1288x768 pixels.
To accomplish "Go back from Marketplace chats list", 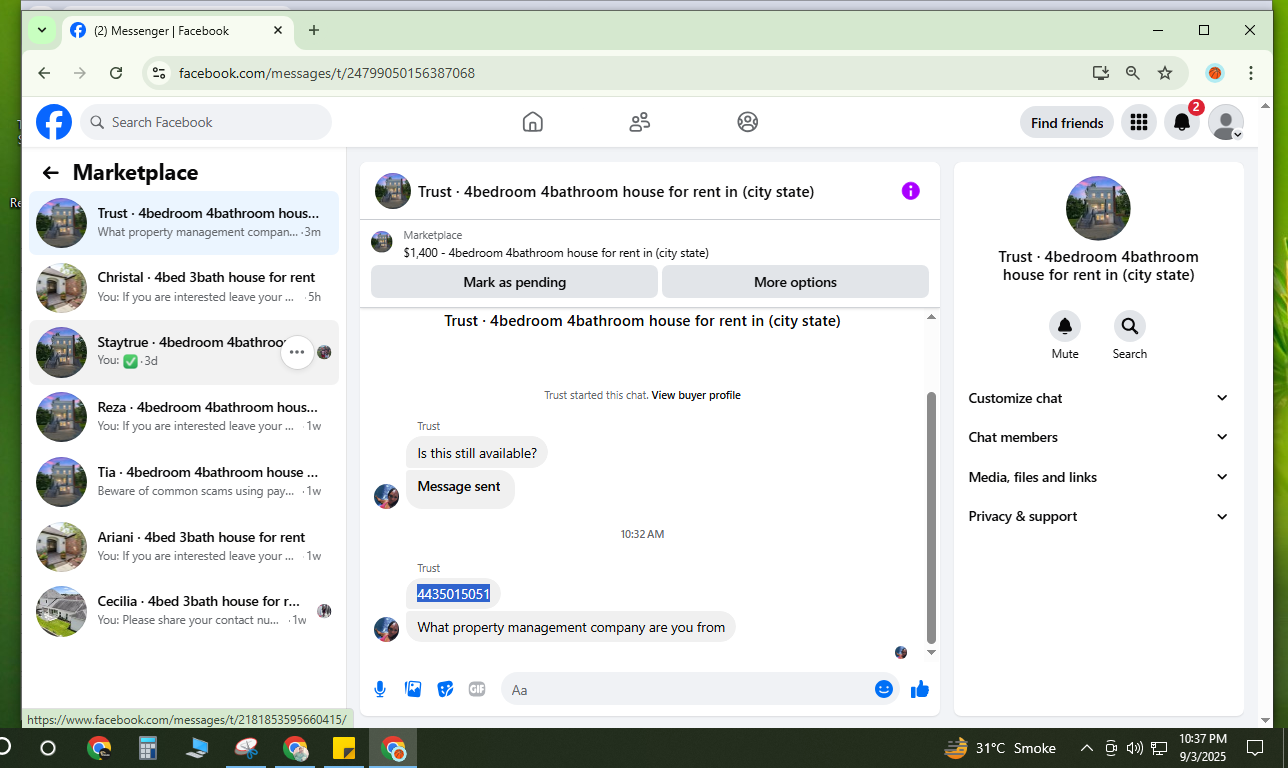I will [51, 173].
